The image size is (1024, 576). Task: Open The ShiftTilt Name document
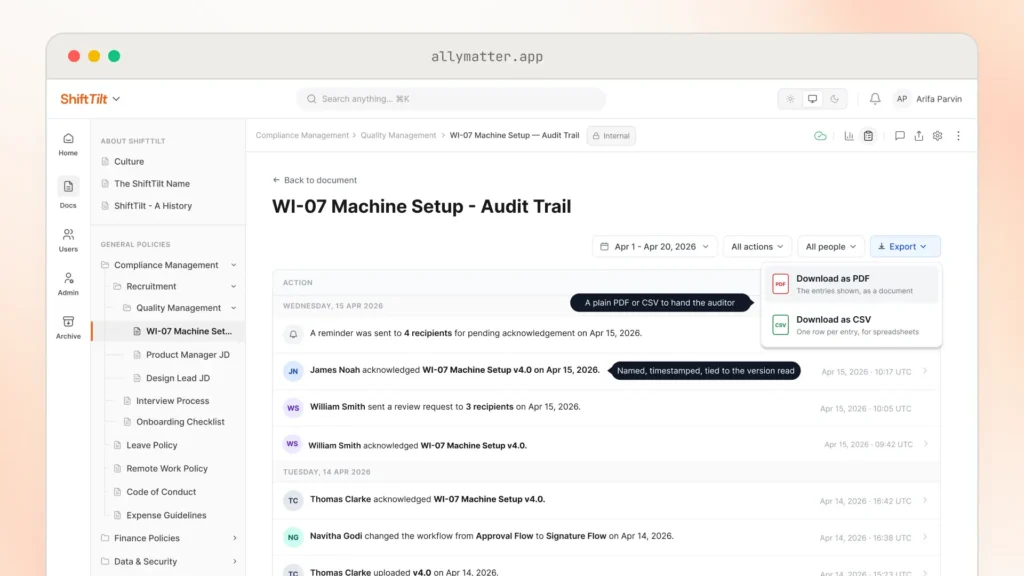(152, 184)
